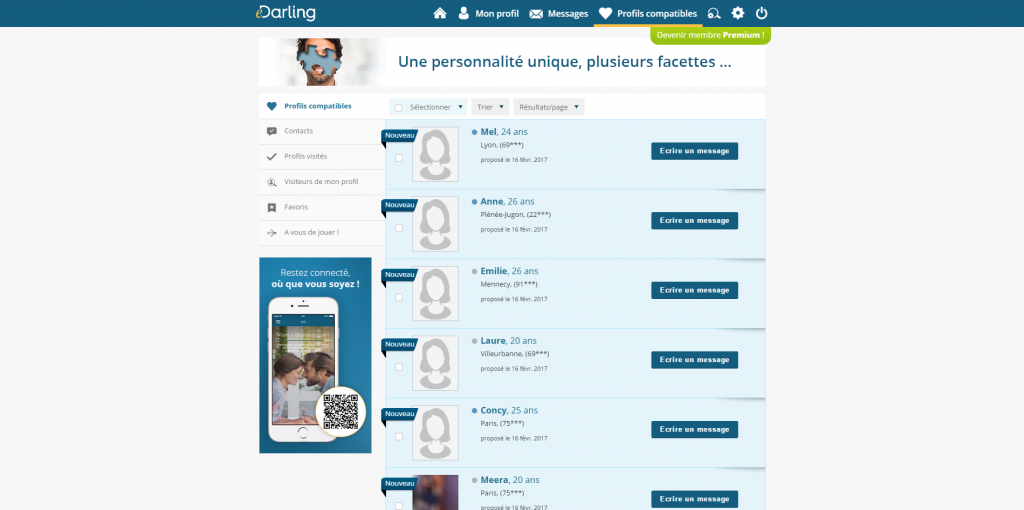
Task: Toggle the select-all checkbox in Sélectionner
Action: (x=398, y=108)
